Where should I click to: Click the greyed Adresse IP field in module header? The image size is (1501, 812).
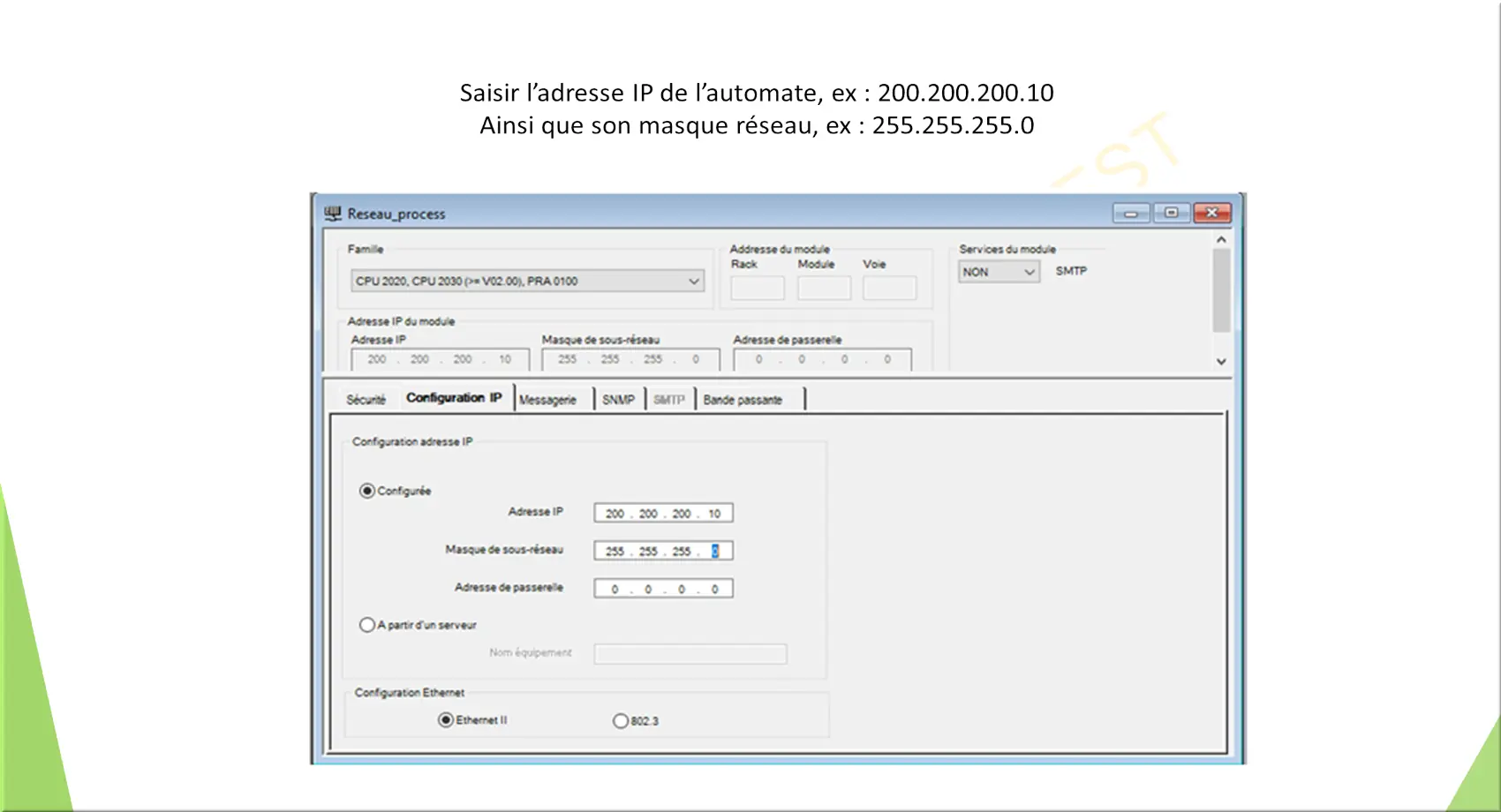point(441,359)
